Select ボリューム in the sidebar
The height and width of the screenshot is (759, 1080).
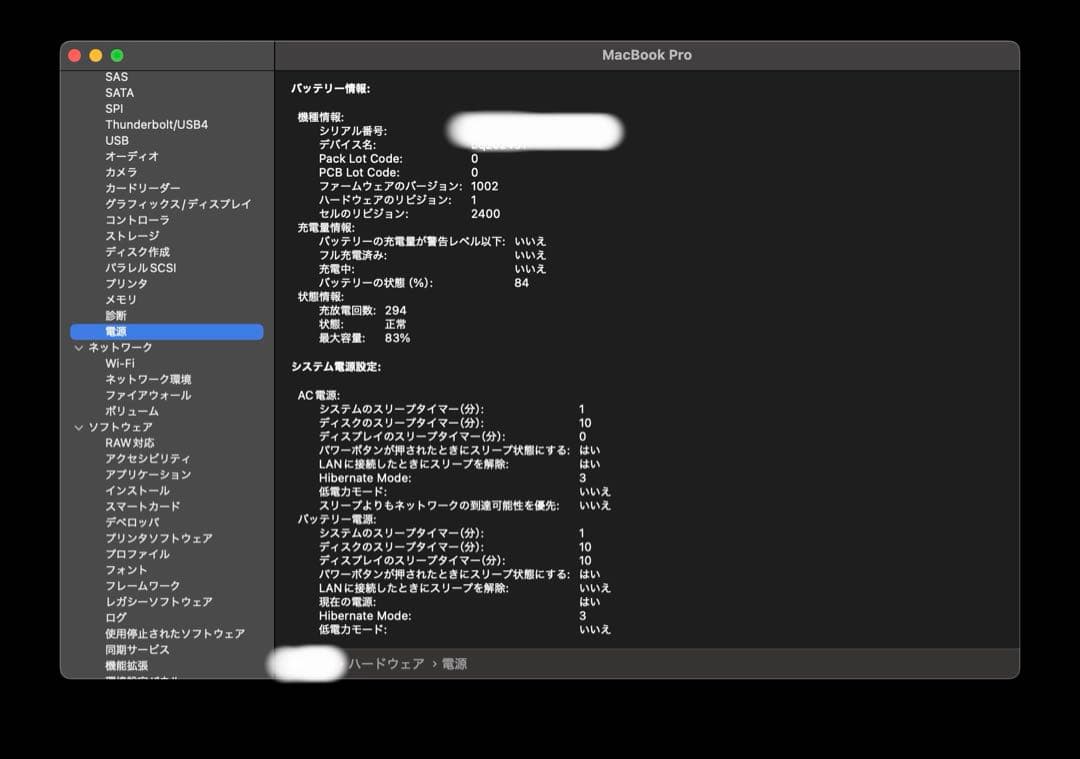point(132,411)
